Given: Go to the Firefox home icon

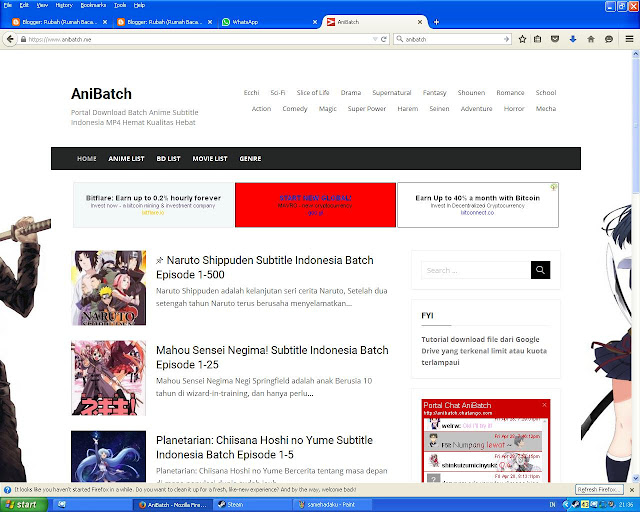Looking at the screenshot, I should pos(591,39).
